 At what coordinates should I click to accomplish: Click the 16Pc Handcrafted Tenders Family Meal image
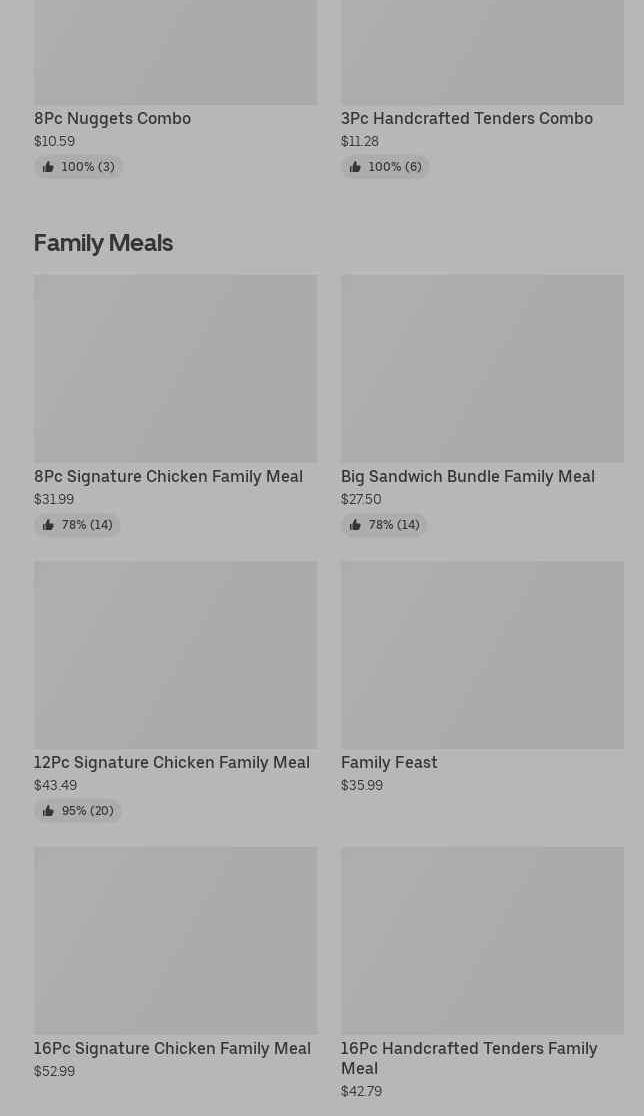click(x=482, y=940)
